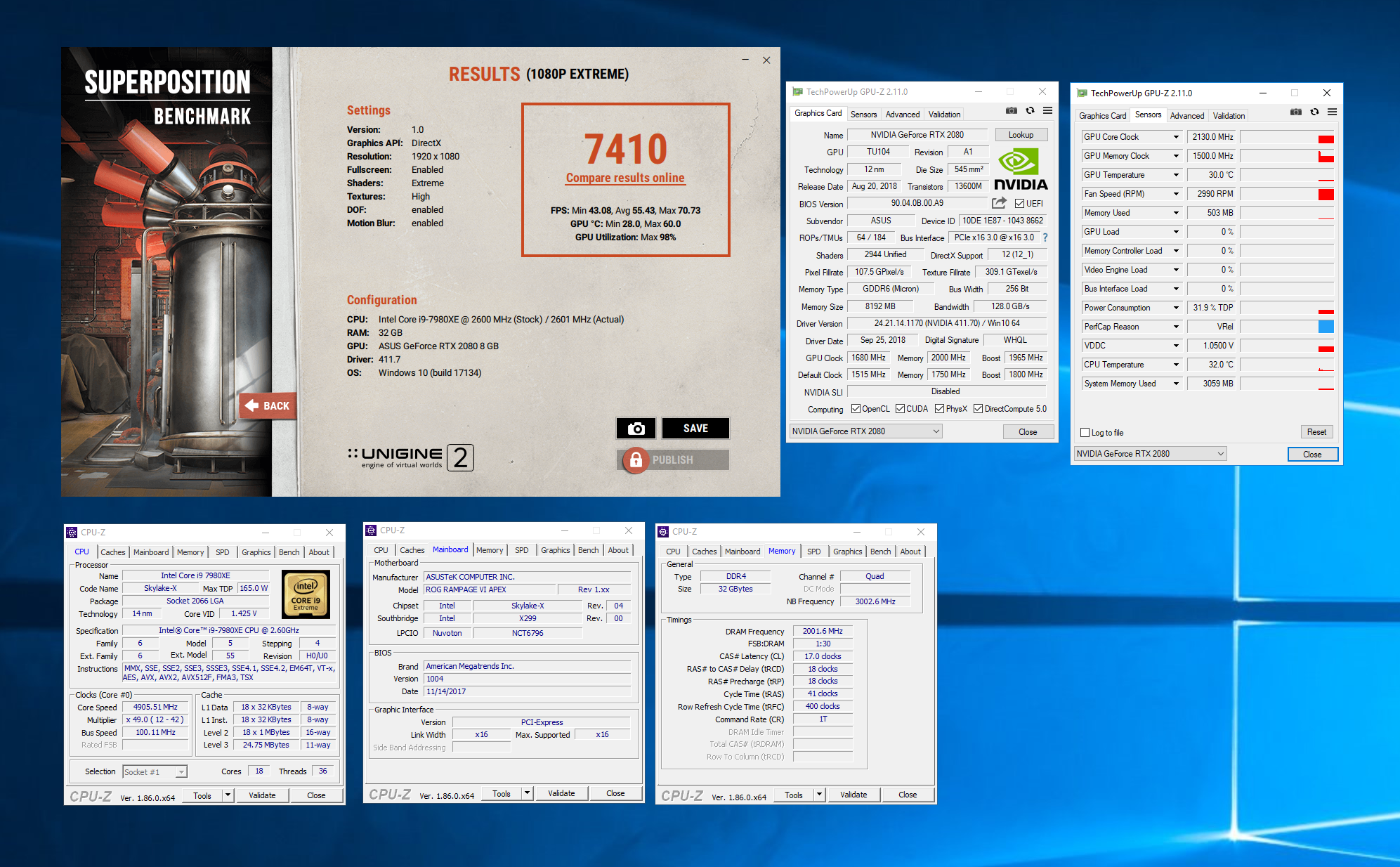This screenshot has width=1400, height=867.
Task: Click the Reset button in GPU-Z Sensors
Action: coord(1316,432)
